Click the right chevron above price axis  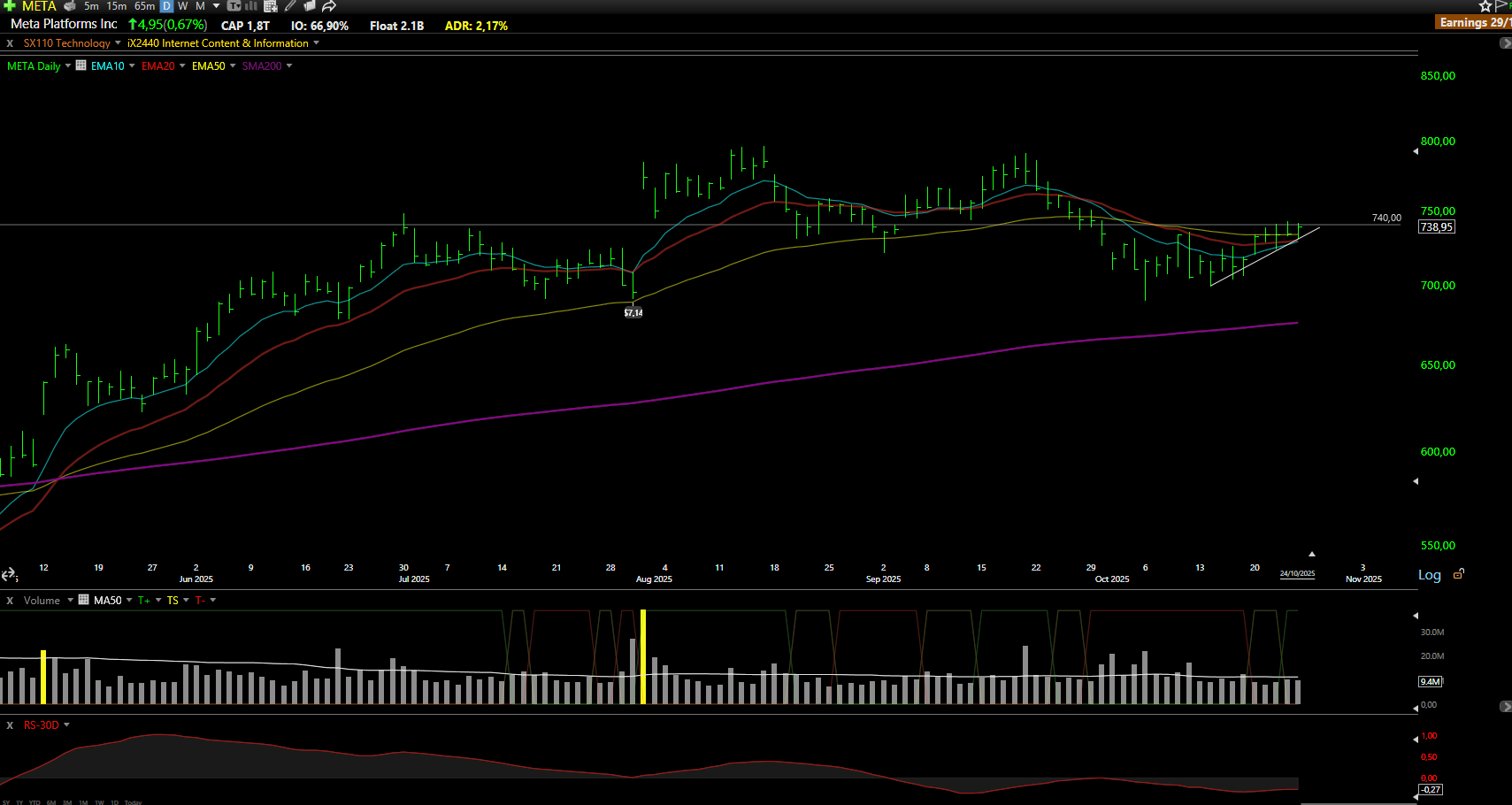(x=1506, y=43)
